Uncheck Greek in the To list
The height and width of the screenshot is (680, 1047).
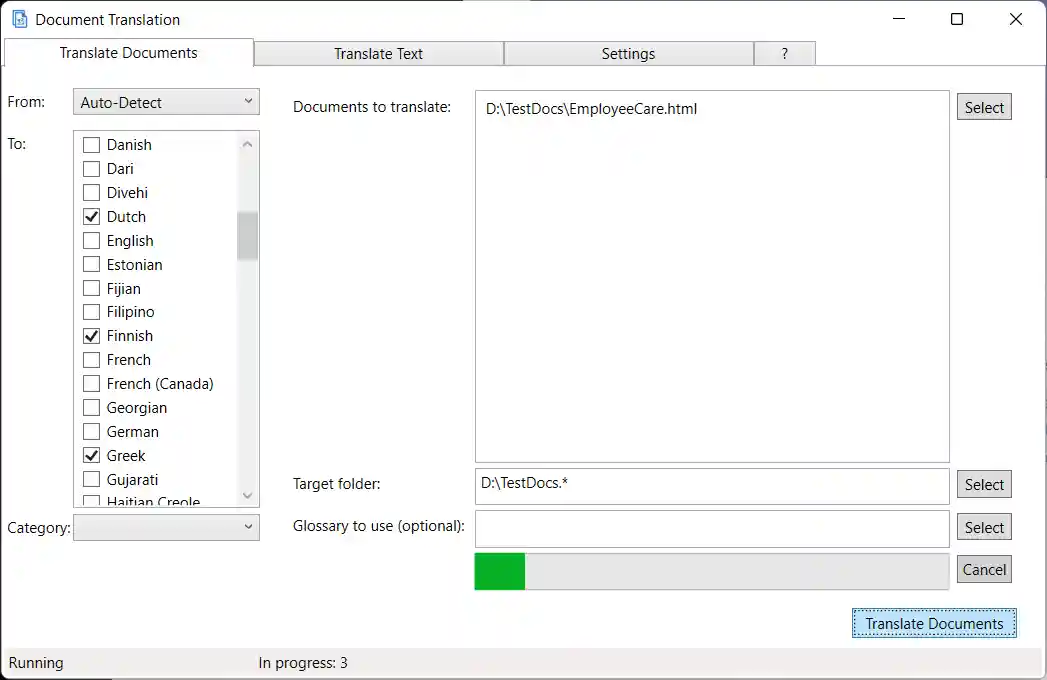click(x=90, y=455)
